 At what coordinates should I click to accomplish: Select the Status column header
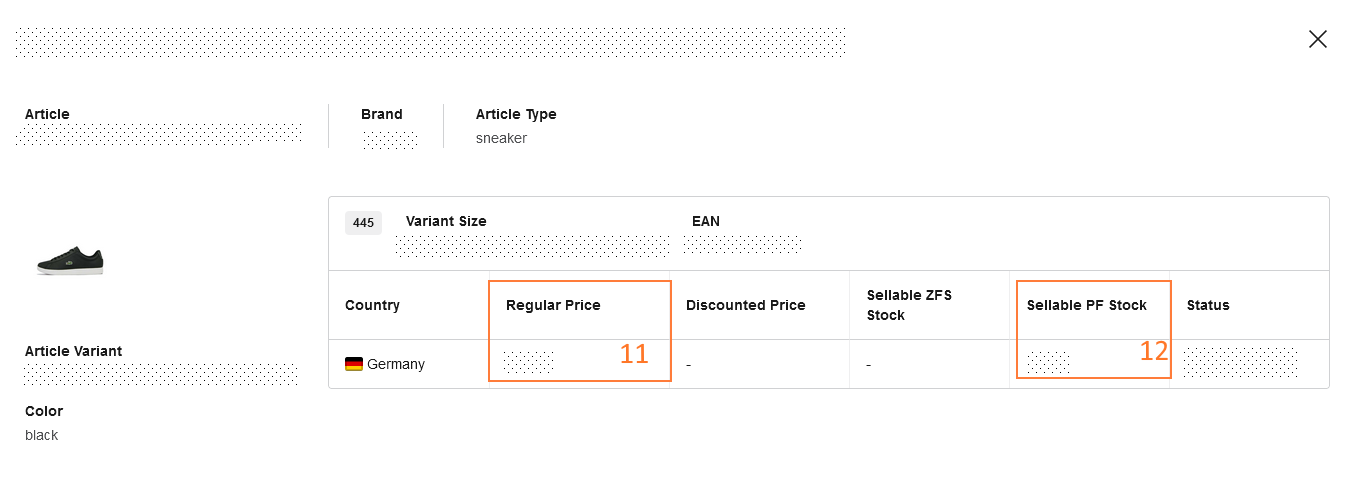point(1208,305)
